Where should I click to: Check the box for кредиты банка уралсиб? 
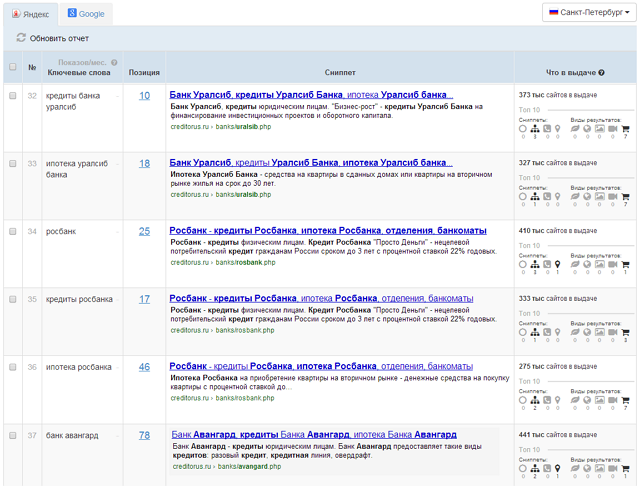click(x=13, y=96)
